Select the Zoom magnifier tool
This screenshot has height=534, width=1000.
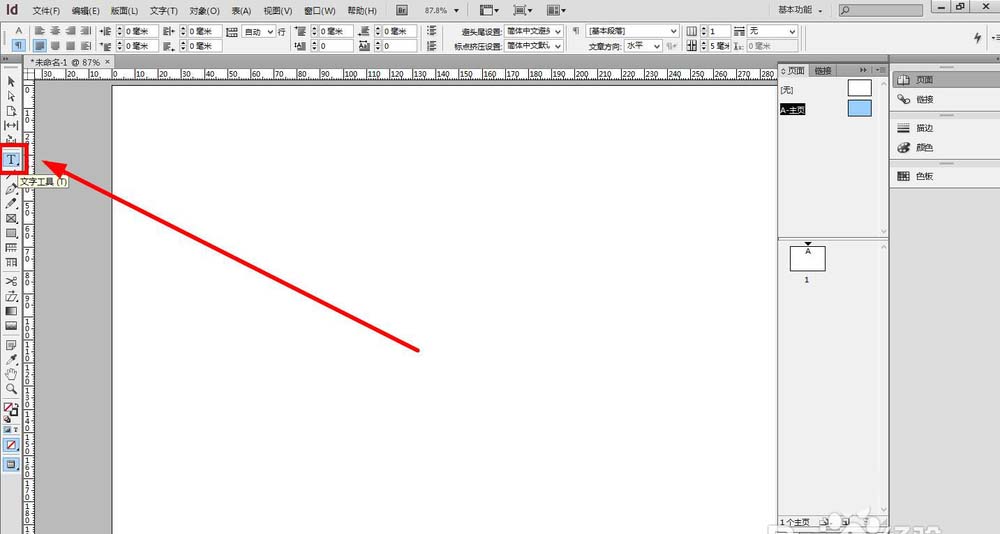11,389
